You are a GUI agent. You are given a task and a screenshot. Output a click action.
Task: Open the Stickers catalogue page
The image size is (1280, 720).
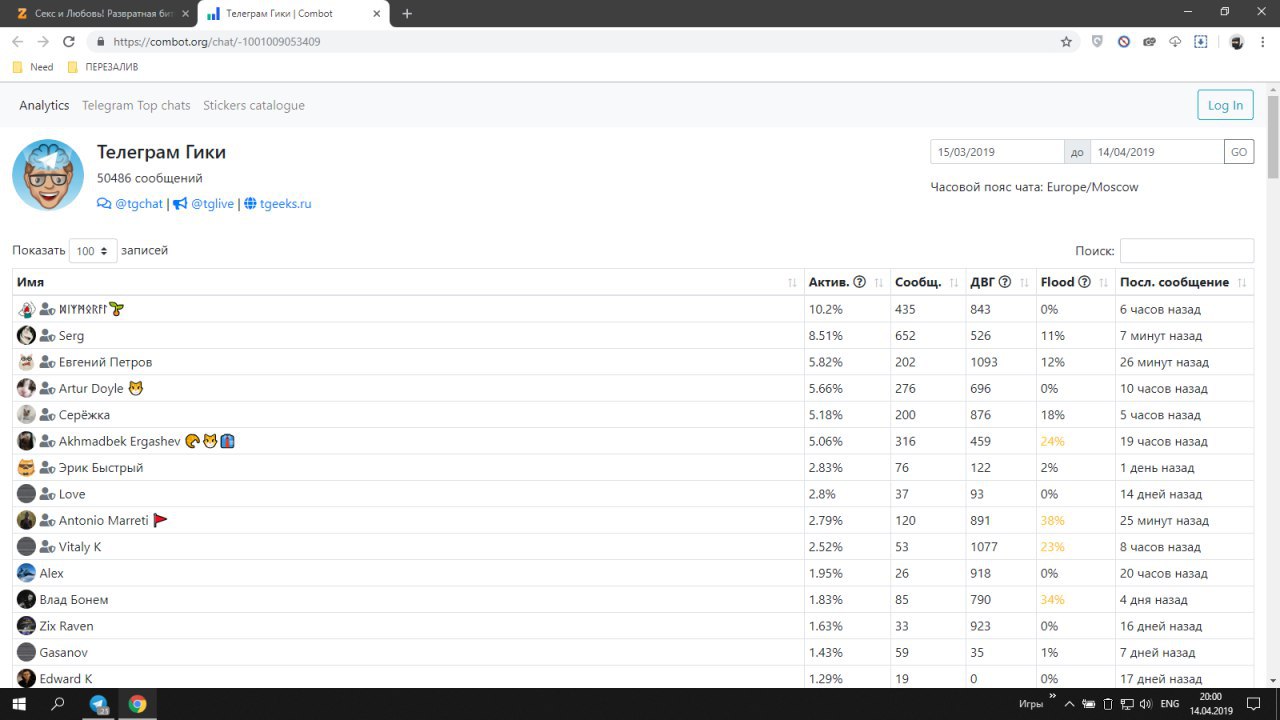point(254,105)
